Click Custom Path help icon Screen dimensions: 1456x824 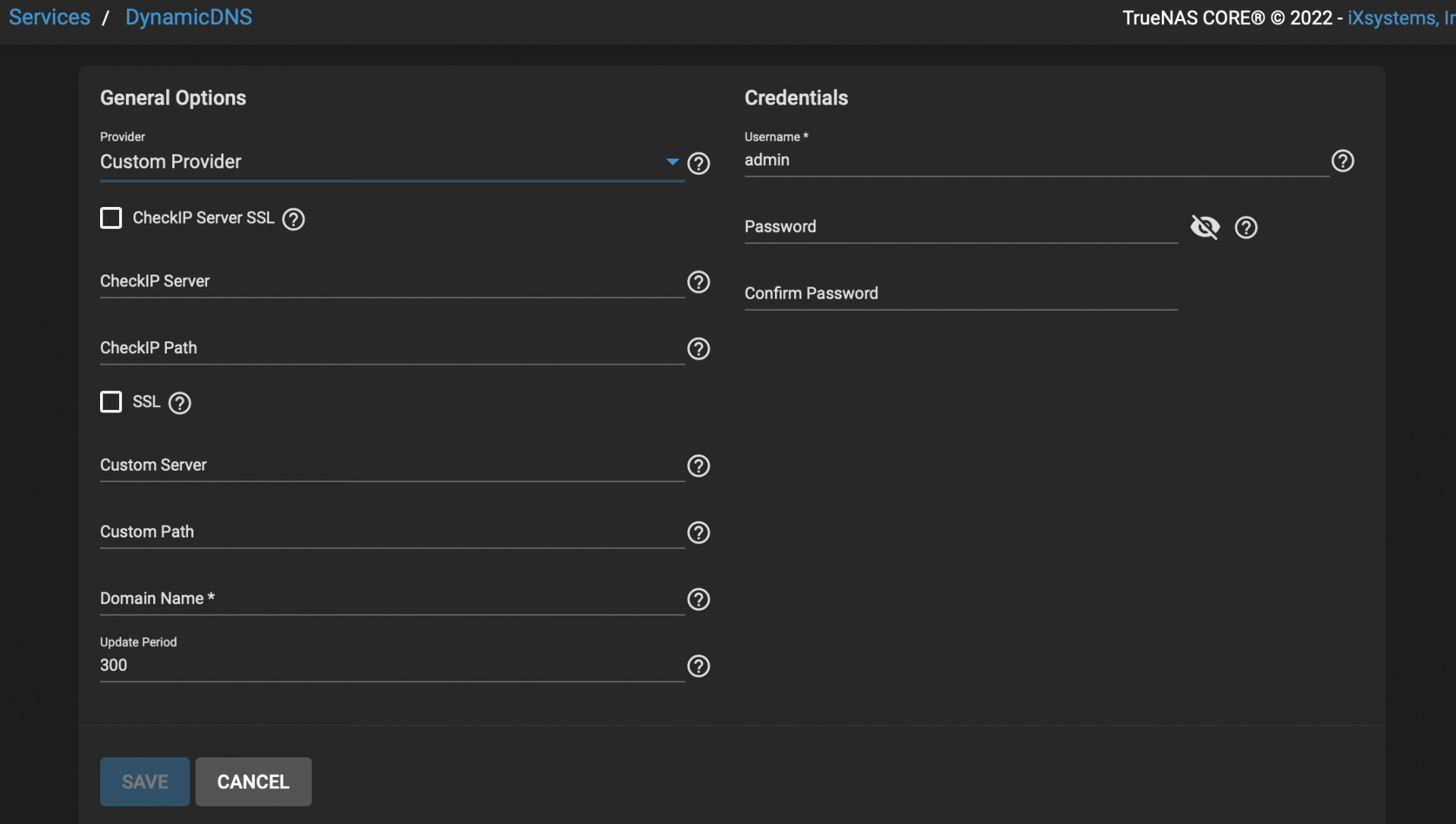tap(698, 533)
